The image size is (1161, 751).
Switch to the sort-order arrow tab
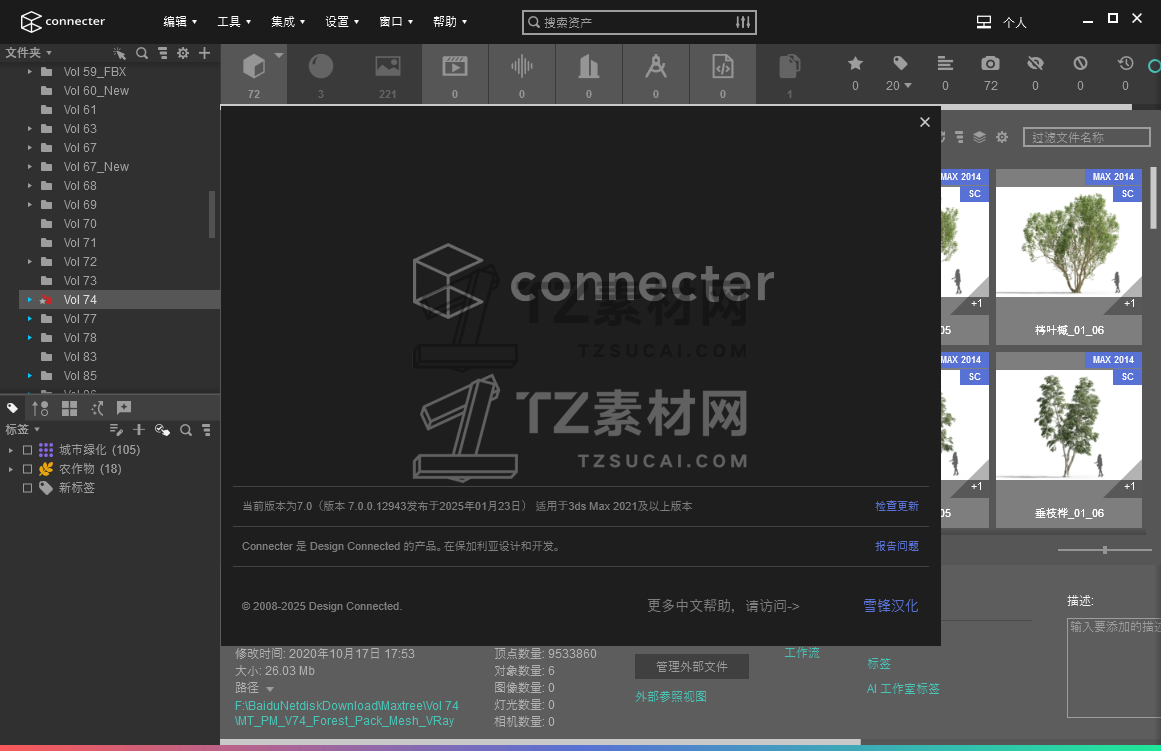click(40, 408)
